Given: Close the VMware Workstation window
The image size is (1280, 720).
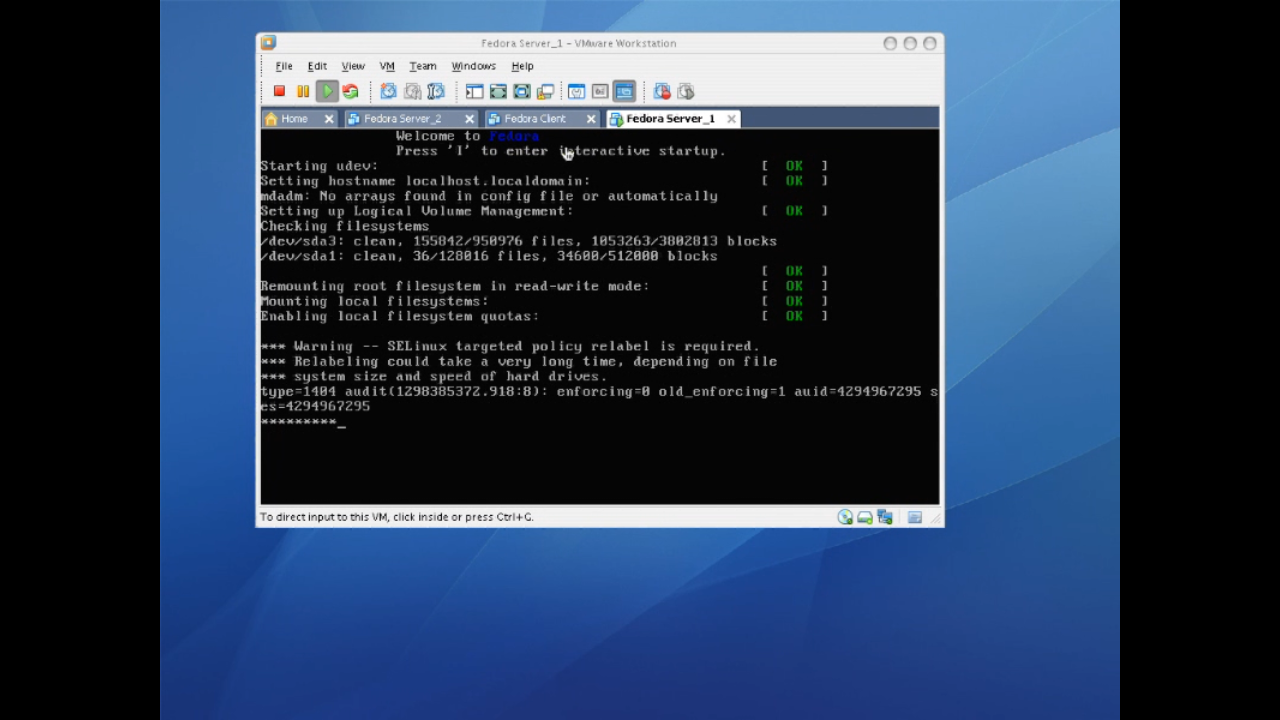Looking at the screenshot, I should tap(930, 43).
